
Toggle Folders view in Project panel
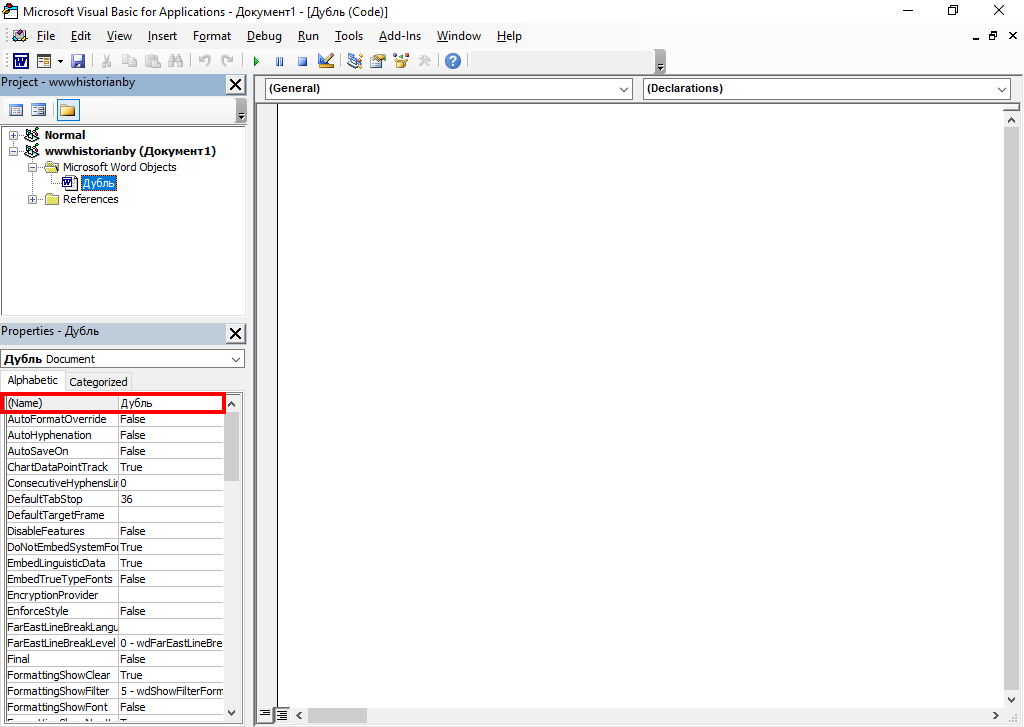click(67, 110)
